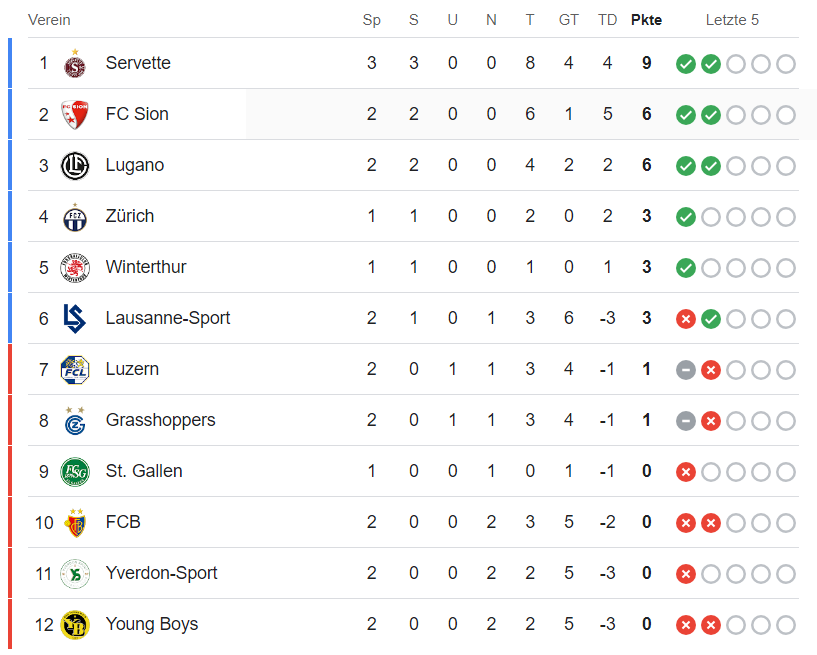Image resolution: width=817 pixels, height=655 pixels.
Task: Click Luzern's gray draw indicator
Action: click(685, 370)
